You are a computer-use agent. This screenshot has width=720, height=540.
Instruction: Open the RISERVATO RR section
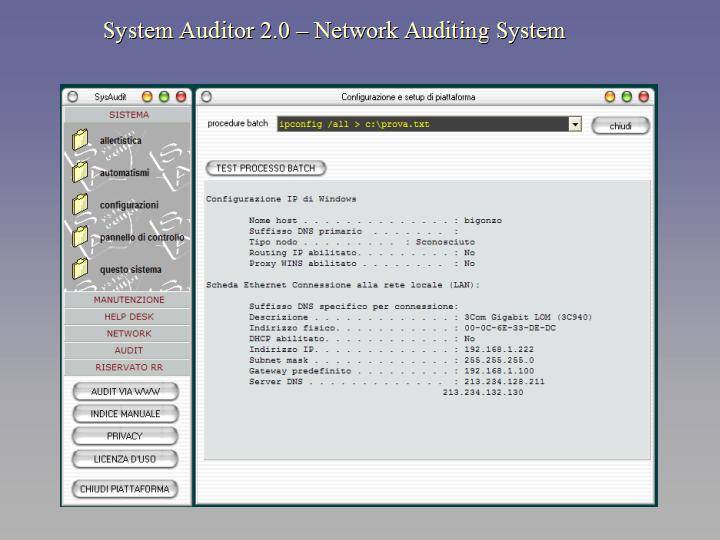point(128,368)
